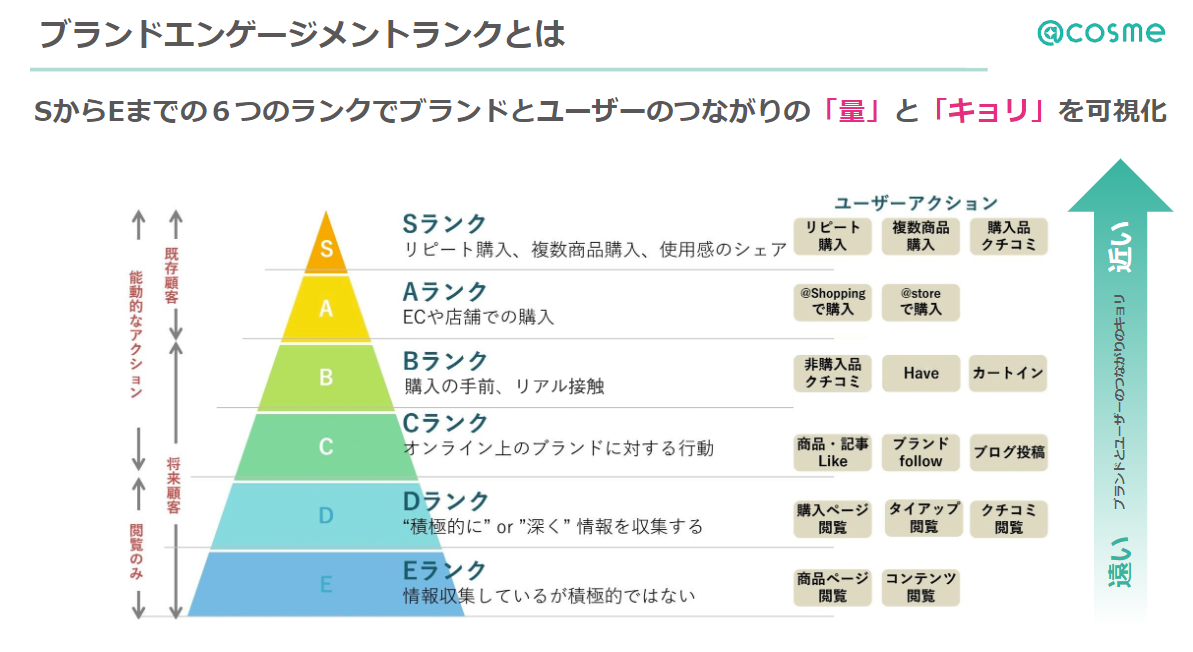Click the @Shoppingで購入 tag
Screen dimensions: 1193x652
click(832, 302)
